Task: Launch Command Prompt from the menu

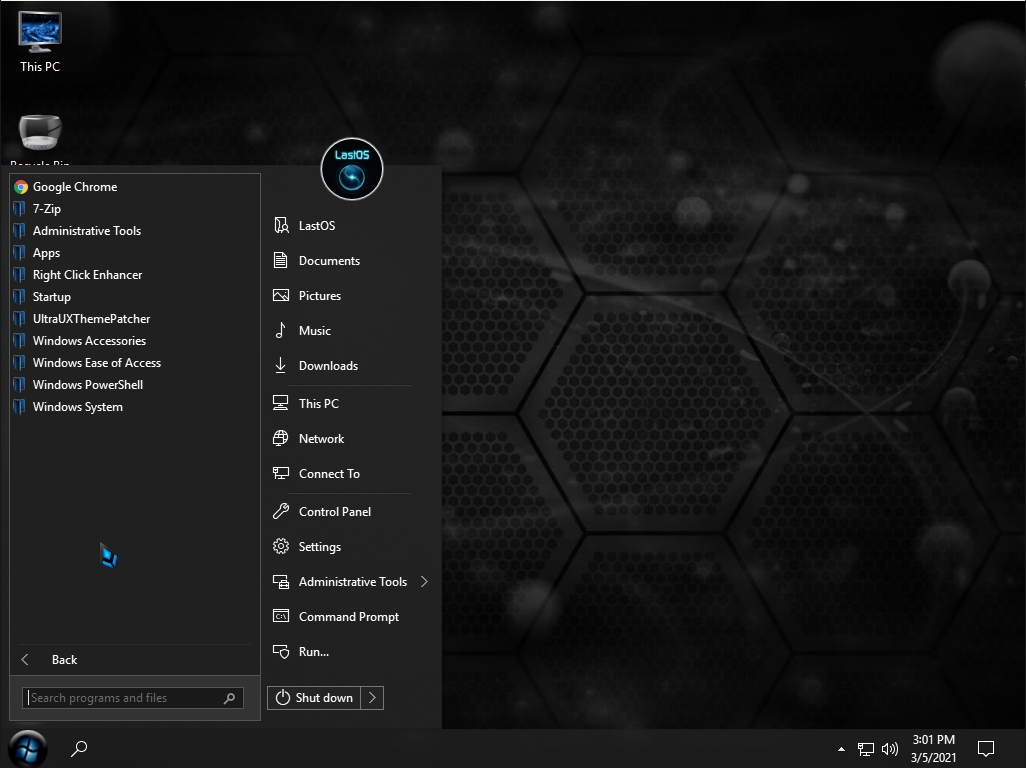Action: coord(351,616)
